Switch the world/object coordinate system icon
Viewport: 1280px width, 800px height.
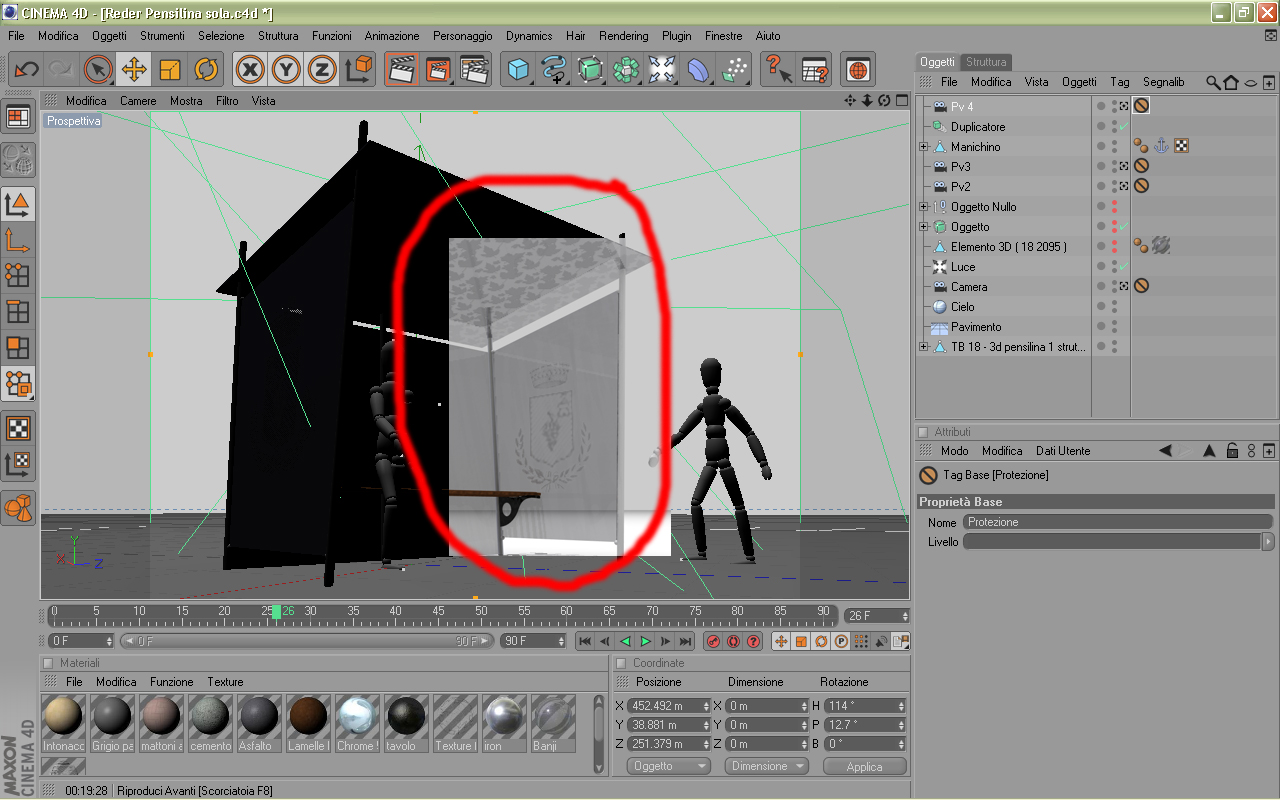pos(359,70)
